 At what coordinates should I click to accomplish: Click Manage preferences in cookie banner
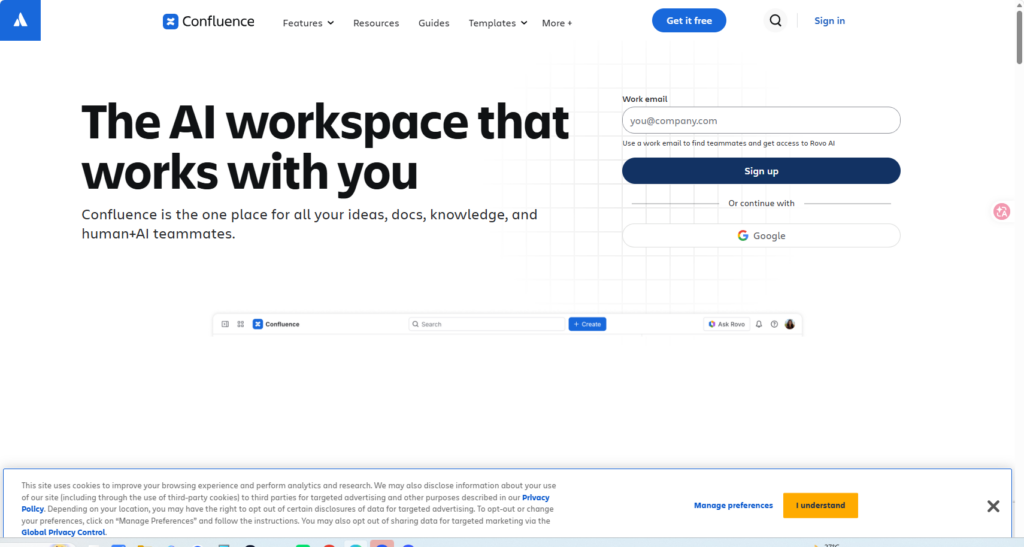(733, 505)
